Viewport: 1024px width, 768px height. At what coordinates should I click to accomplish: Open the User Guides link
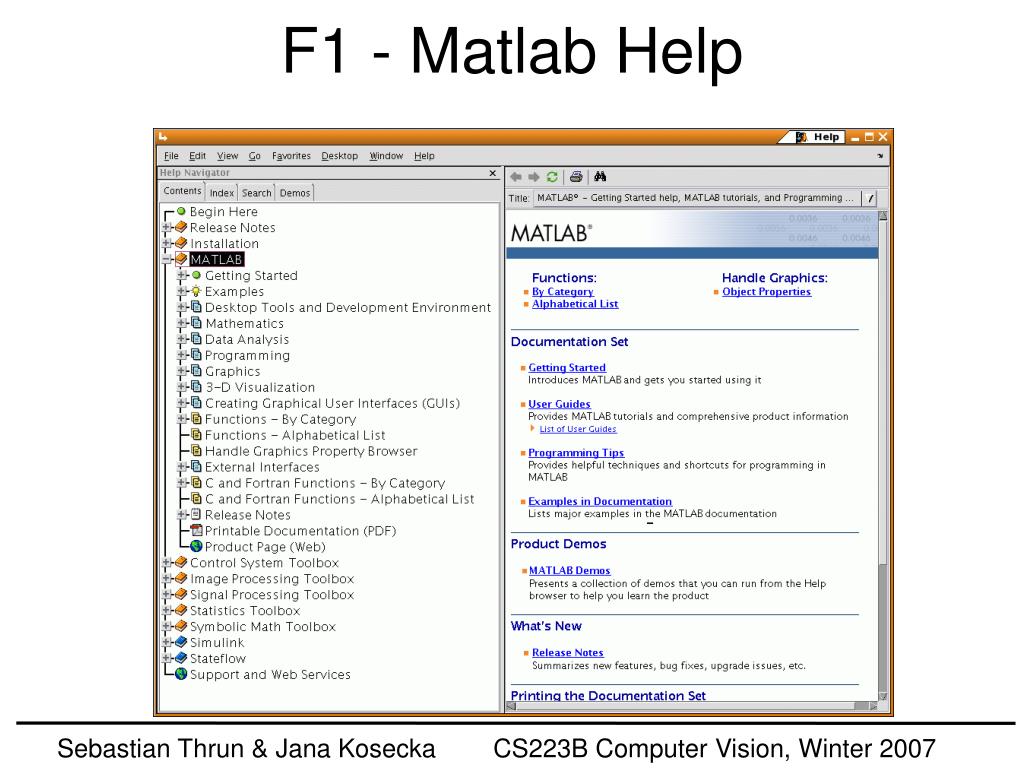[559, 404]
